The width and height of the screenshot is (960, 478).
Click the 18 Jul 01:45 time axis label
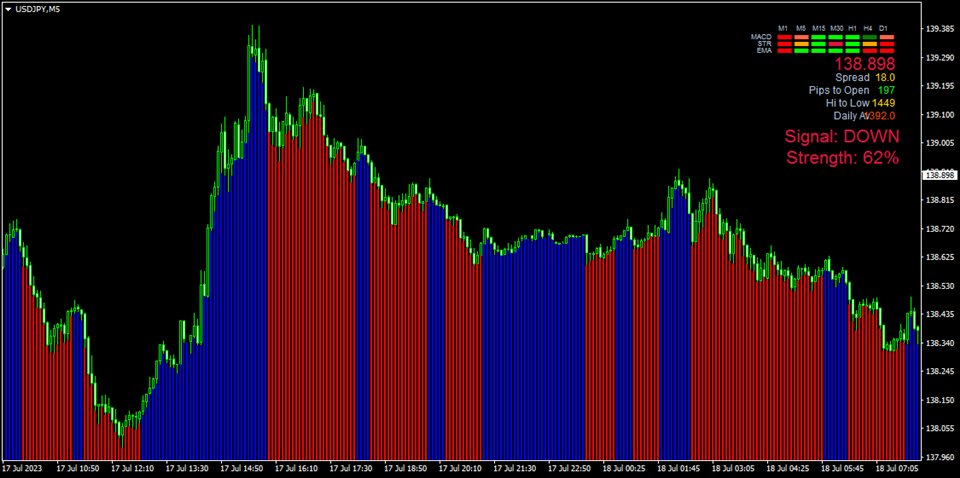(x=676, y=468)
